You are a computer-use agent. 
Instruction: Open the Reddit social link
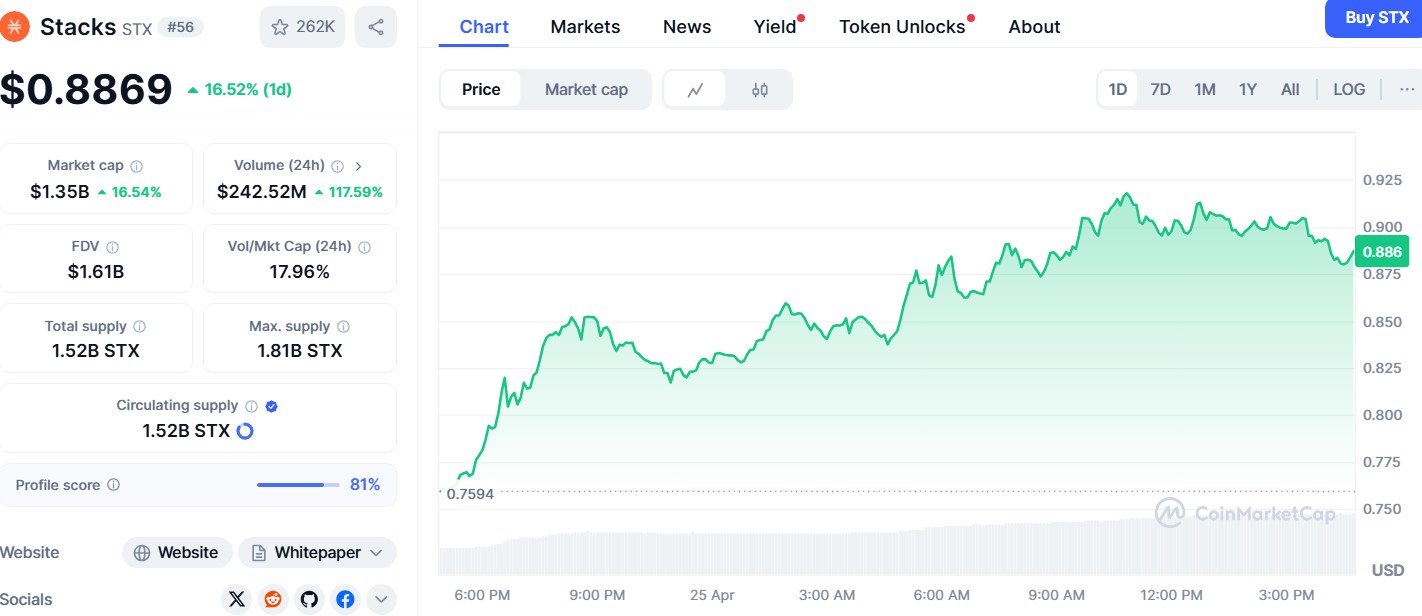[273, 599]
